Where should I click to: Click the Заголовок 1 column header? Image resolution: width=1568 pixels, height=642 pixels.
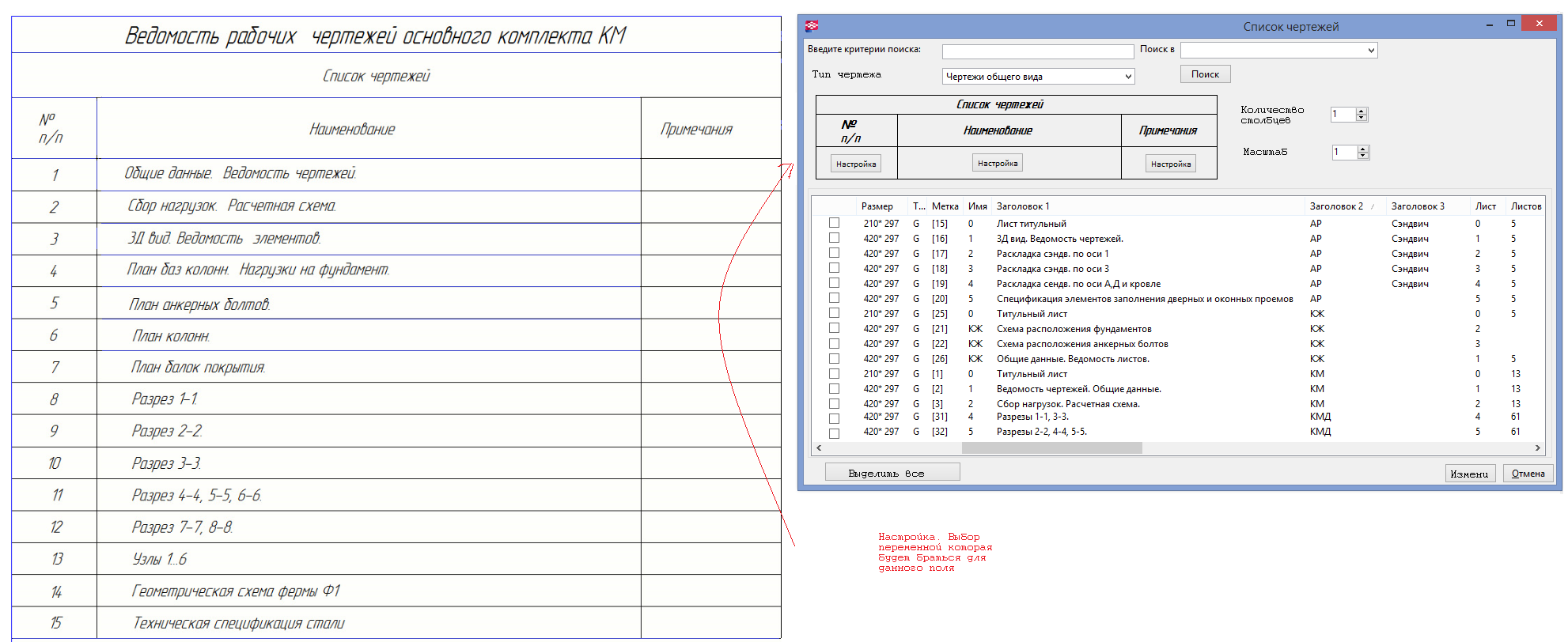(1022, 206)
